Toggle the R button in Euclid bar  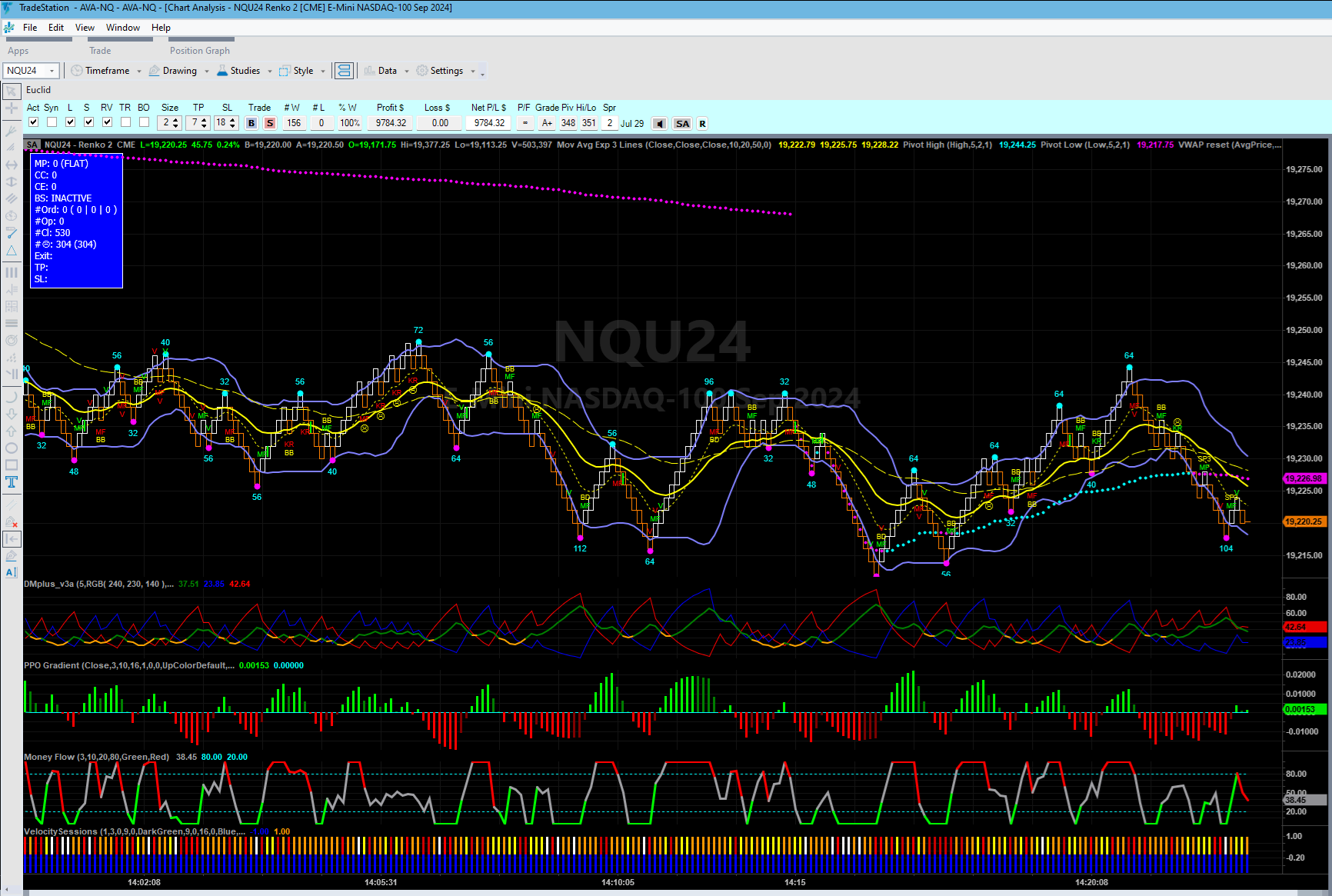pos(702,124)
